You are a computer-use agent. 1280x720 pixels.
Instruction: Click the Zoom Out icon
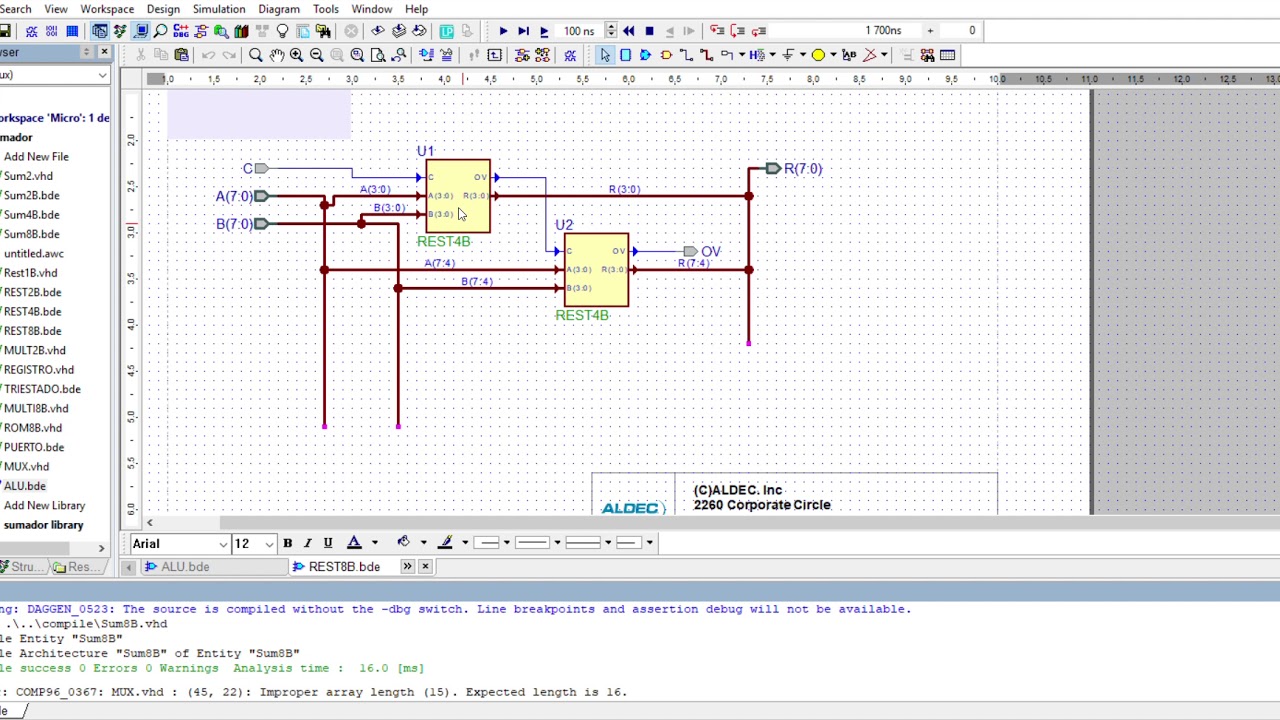[x=316, y=55]
